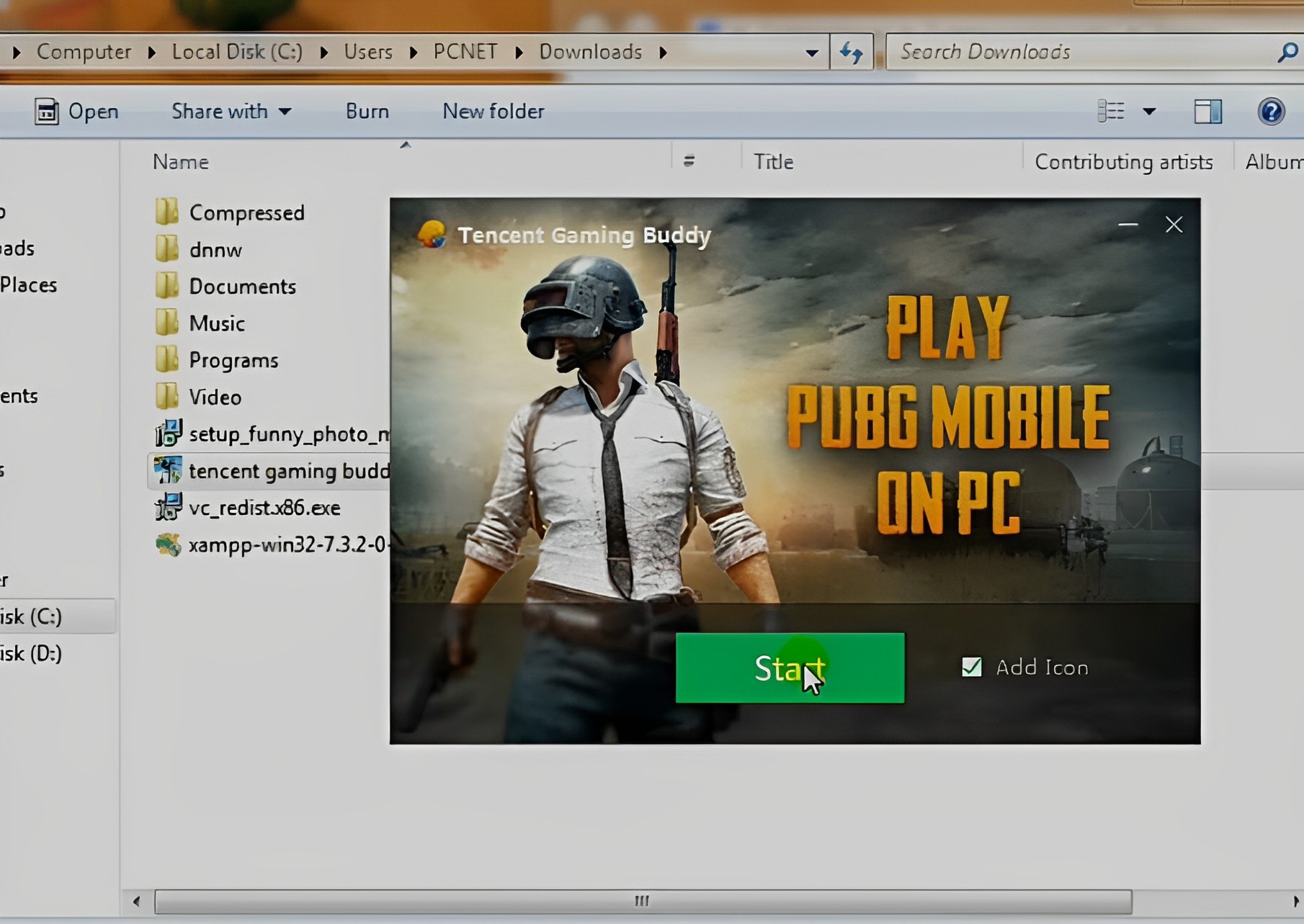Open Places entry in navigation pane
The height and width of the screenshot is (924, 1304).
tap(28, 284)
